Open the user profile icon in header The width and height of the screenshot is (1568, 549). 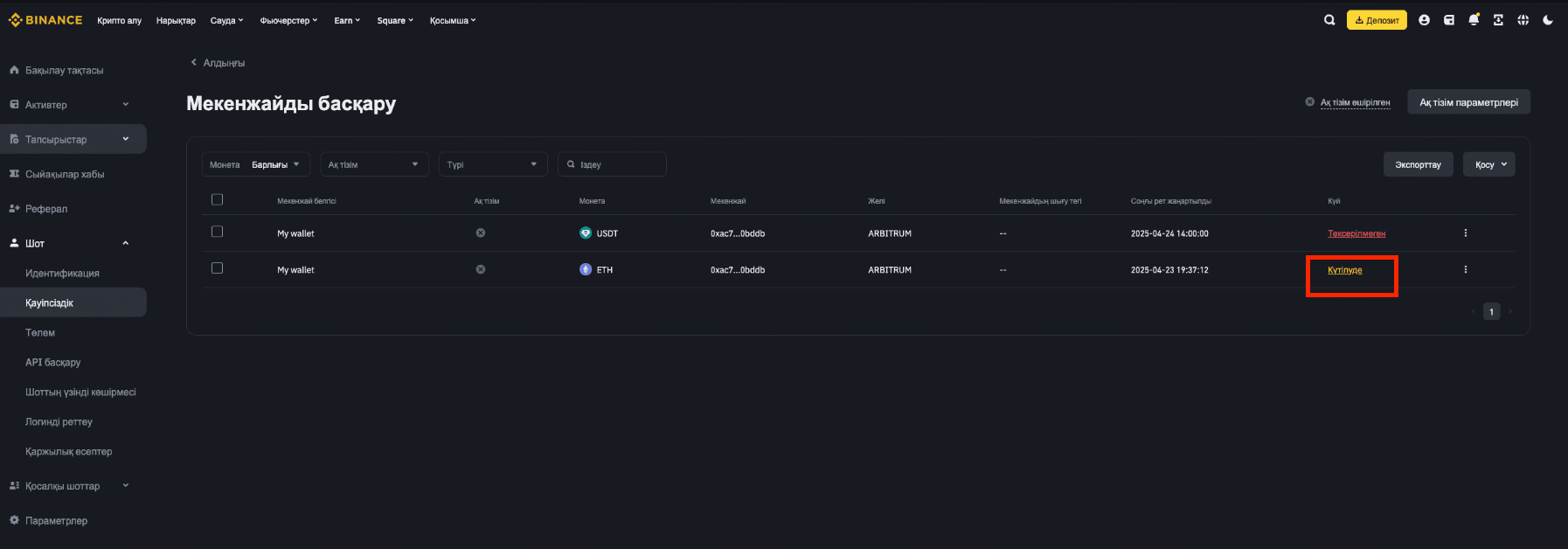[1424, 20]
